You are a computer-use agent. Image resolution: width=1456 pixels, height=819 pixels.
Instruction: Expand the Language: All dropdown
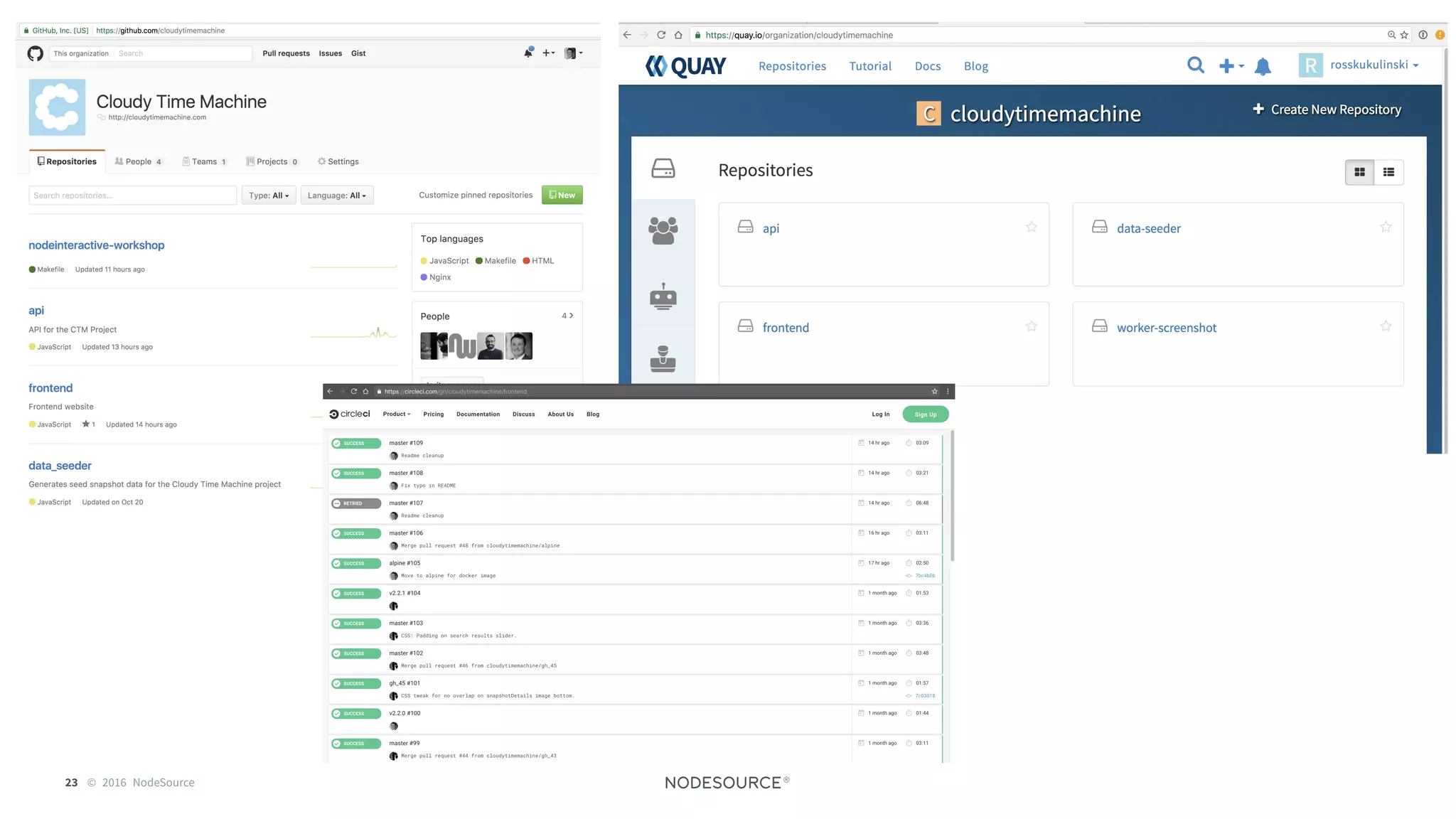pos(336,196)
